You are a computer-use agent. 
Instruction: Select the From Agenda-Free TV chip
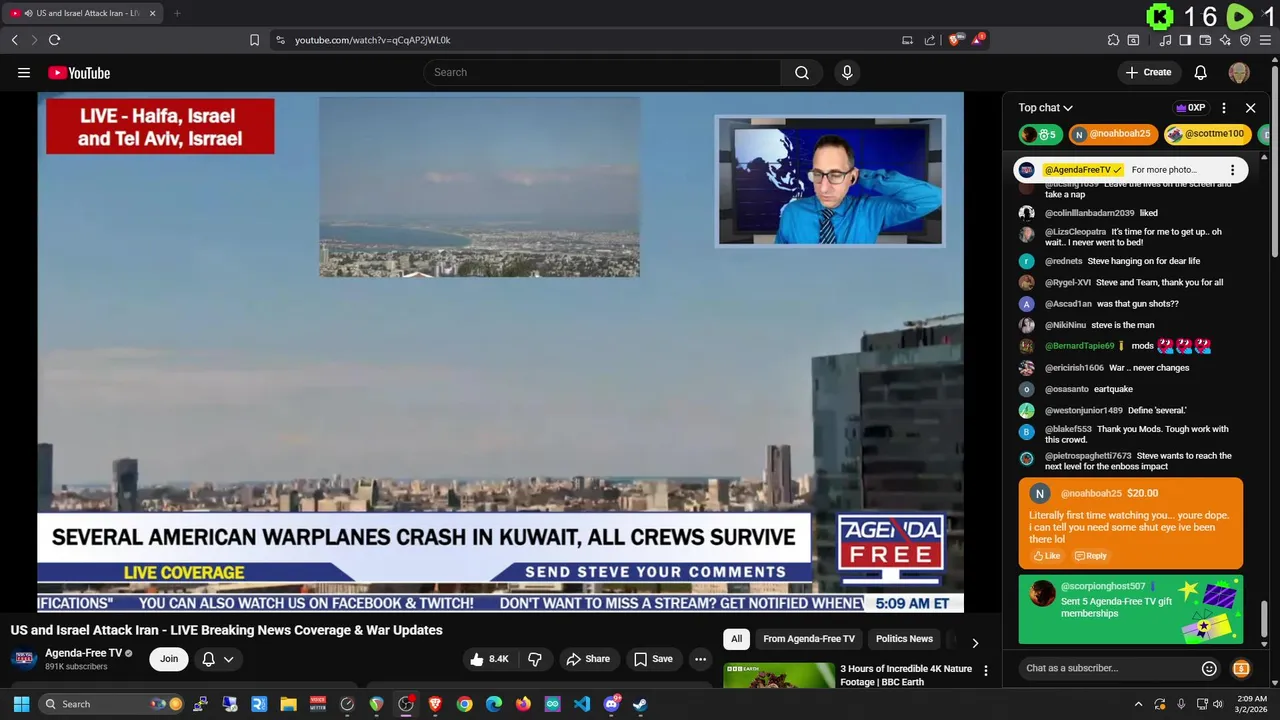[809, 639]
